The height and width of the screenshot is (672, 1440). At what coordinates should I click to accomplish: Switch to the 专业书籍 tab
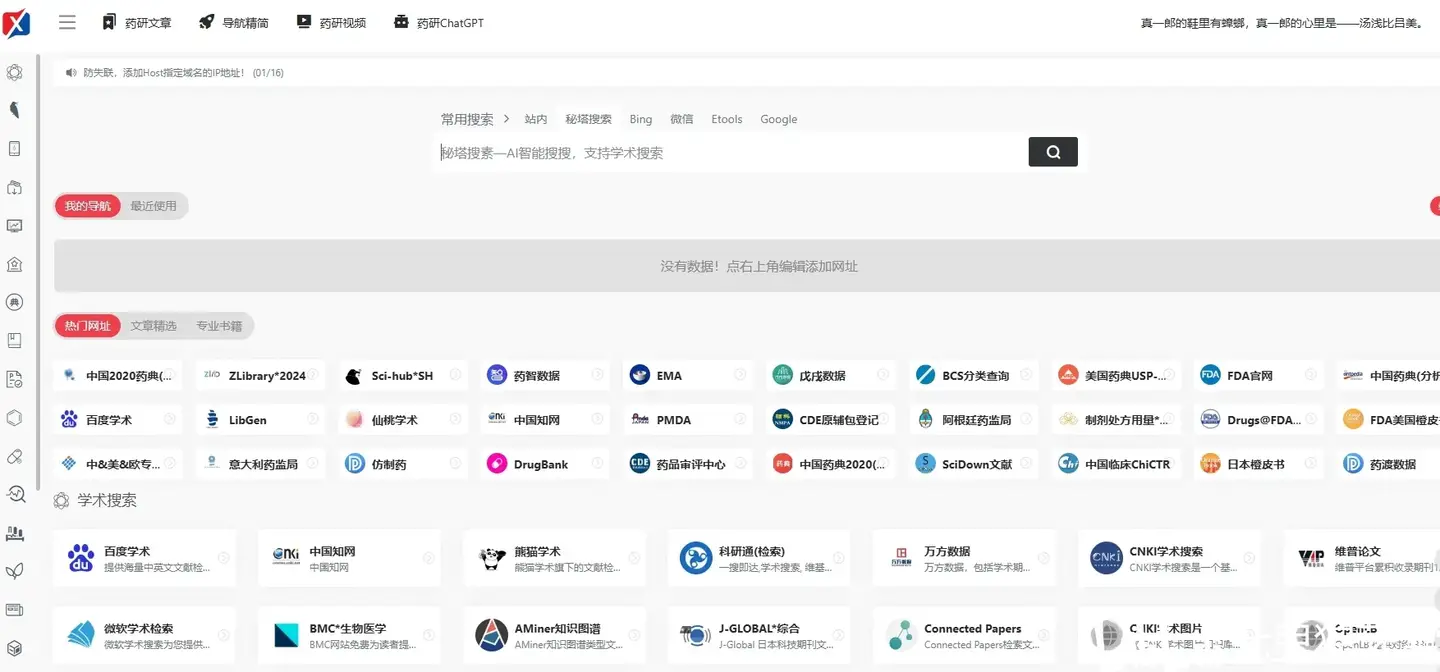[219, 326]
